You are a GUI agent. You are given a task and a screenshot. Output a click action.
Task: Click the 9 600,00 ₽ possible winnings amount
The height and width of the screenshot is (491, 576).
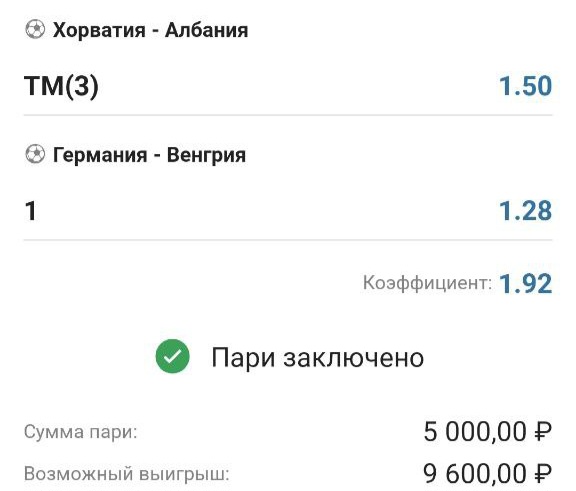click(487, 473)
